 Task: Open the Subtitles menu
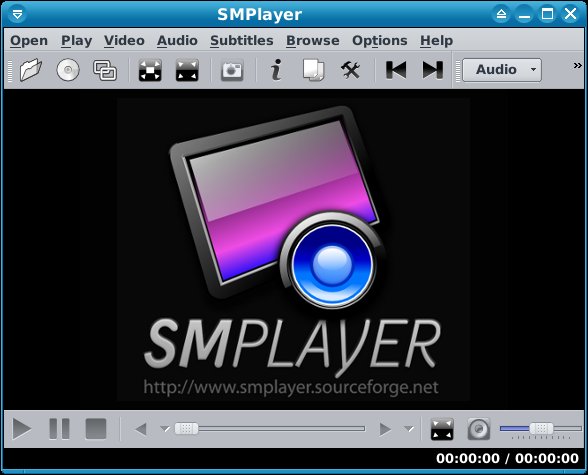coord(242,40)
